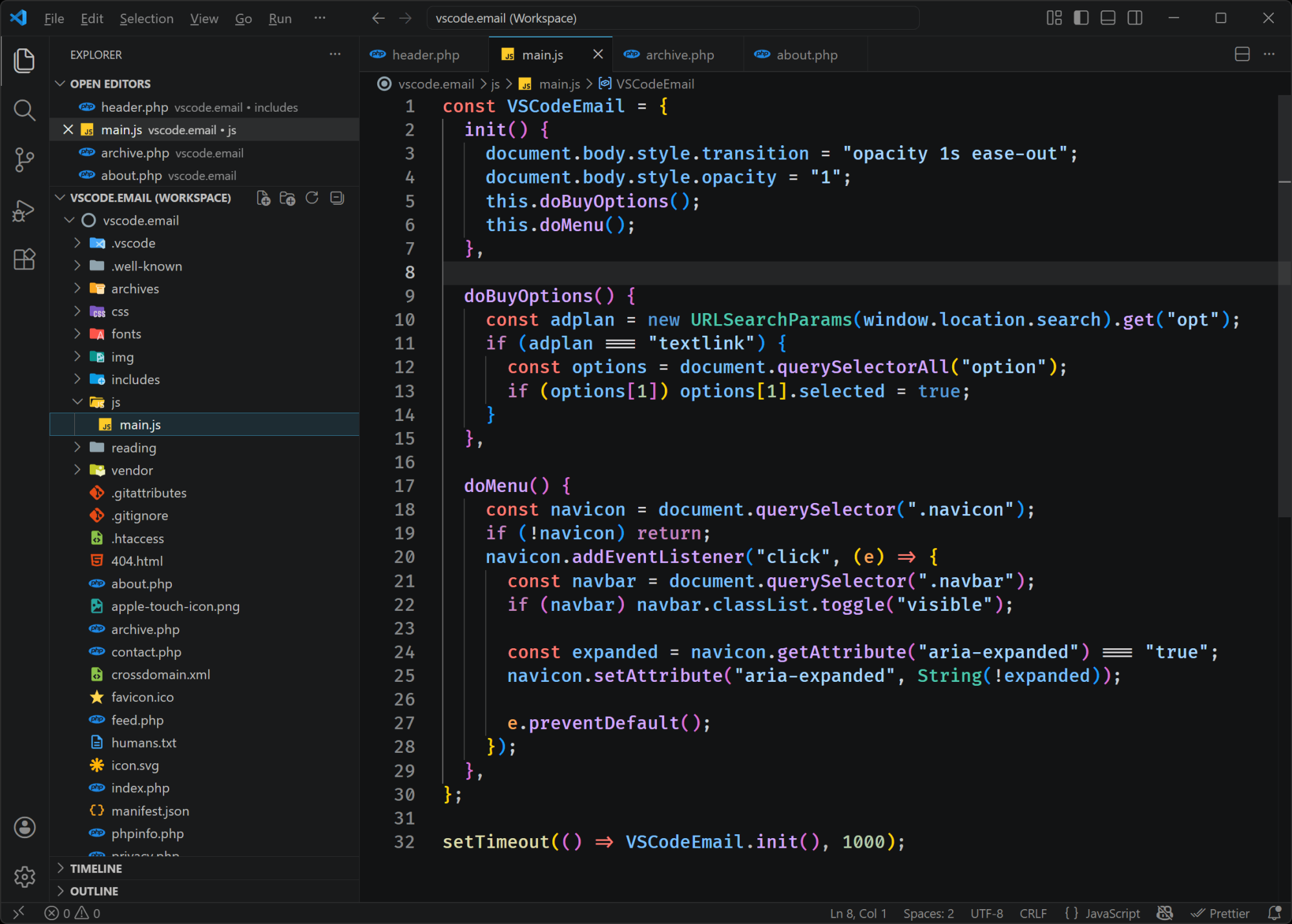The height and width of the screenshot is (924, 1292).
Task: Open the Run menu
Action: click(x=279, y=18)
